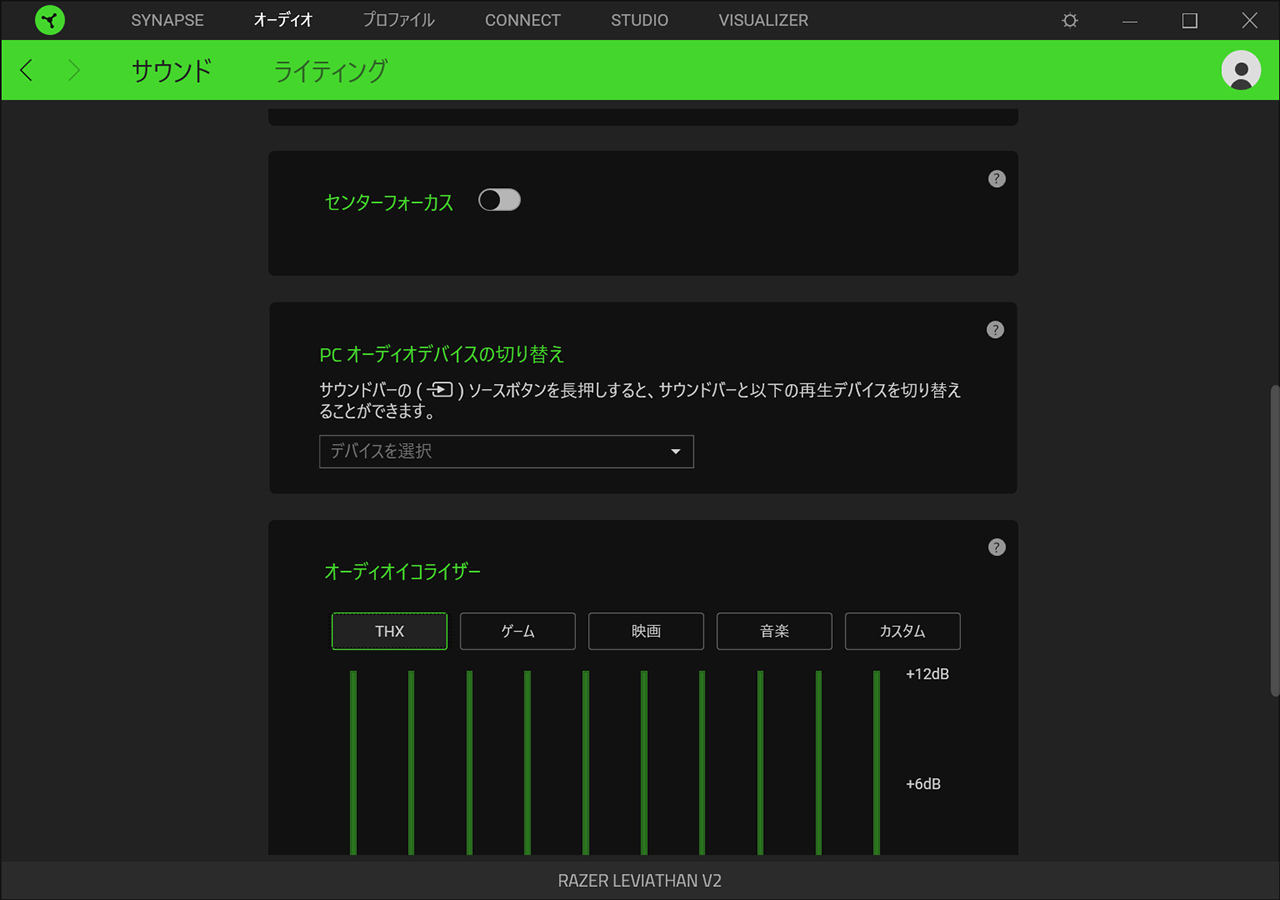1280x900 pixels.
Task: Select the THX equalizer preset
Action: pyautogui.click(x=389, y=631)
